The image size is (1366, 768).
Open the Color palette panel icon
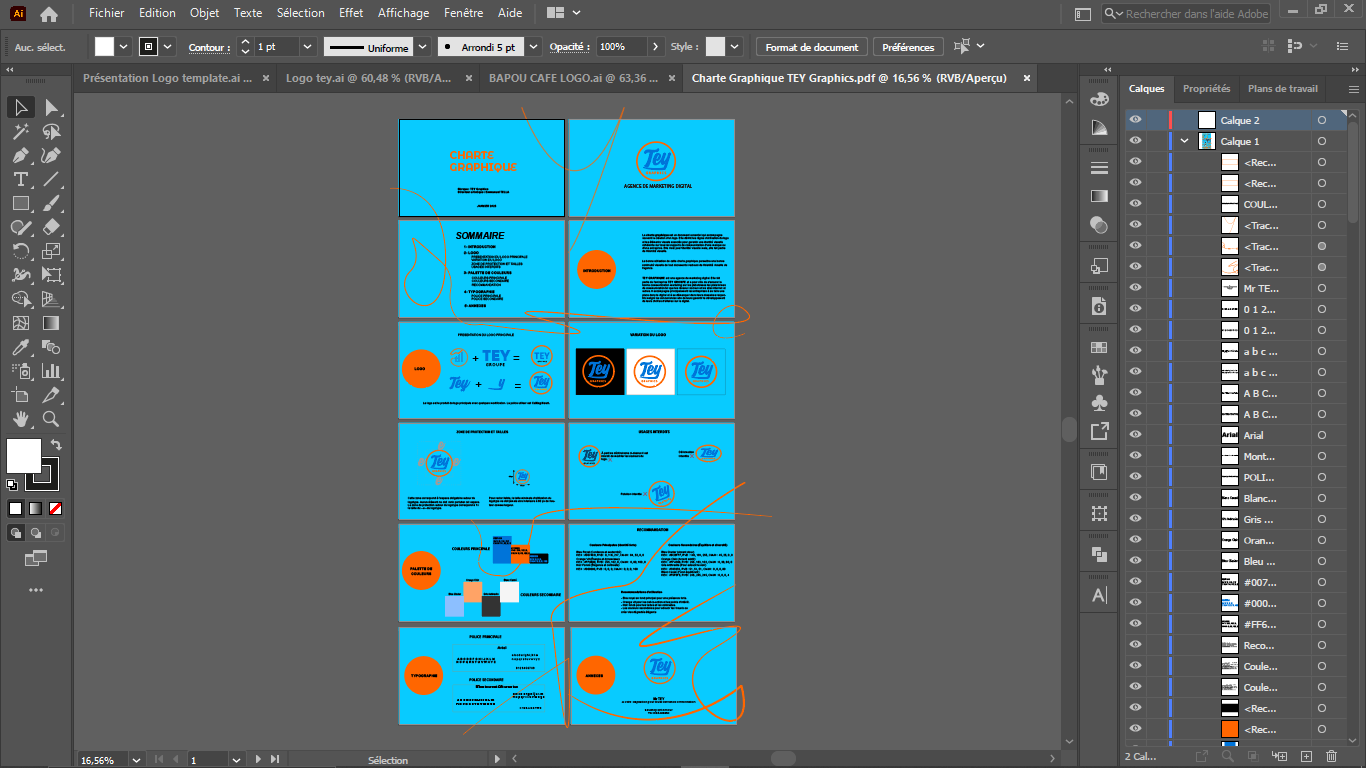1099,99
